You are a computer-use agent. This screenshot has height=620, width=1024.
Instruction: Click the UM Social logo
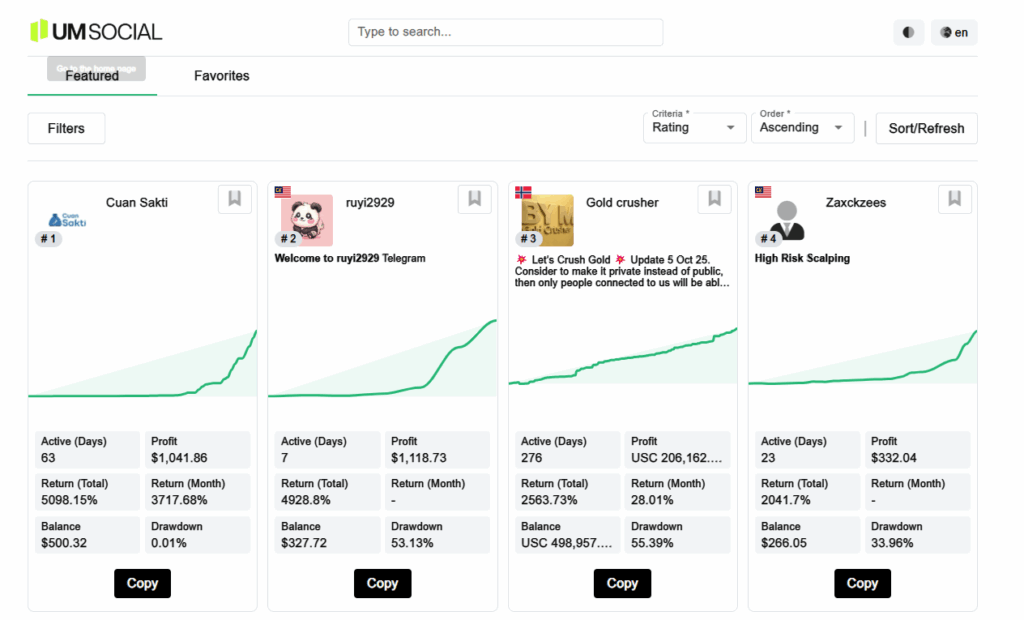(96, 31)
